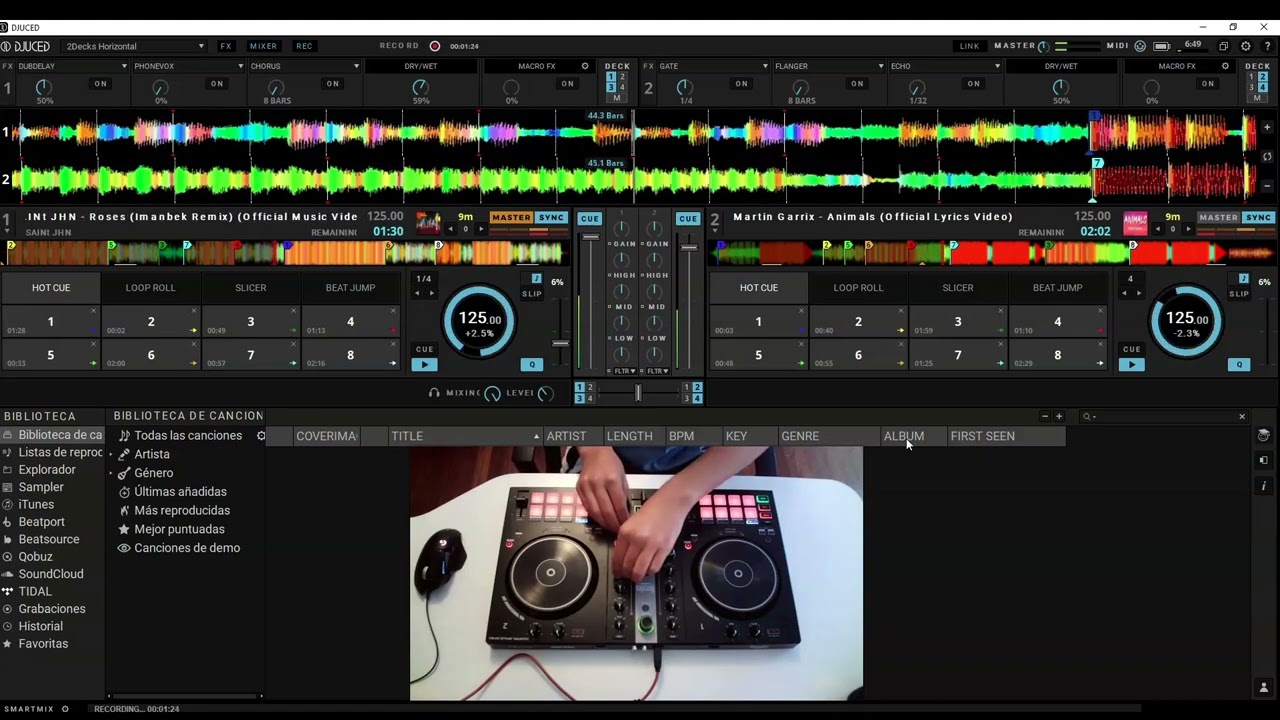Click the window layout icon in top bar
The image size is (1280, 720).
pos(1223,46)
